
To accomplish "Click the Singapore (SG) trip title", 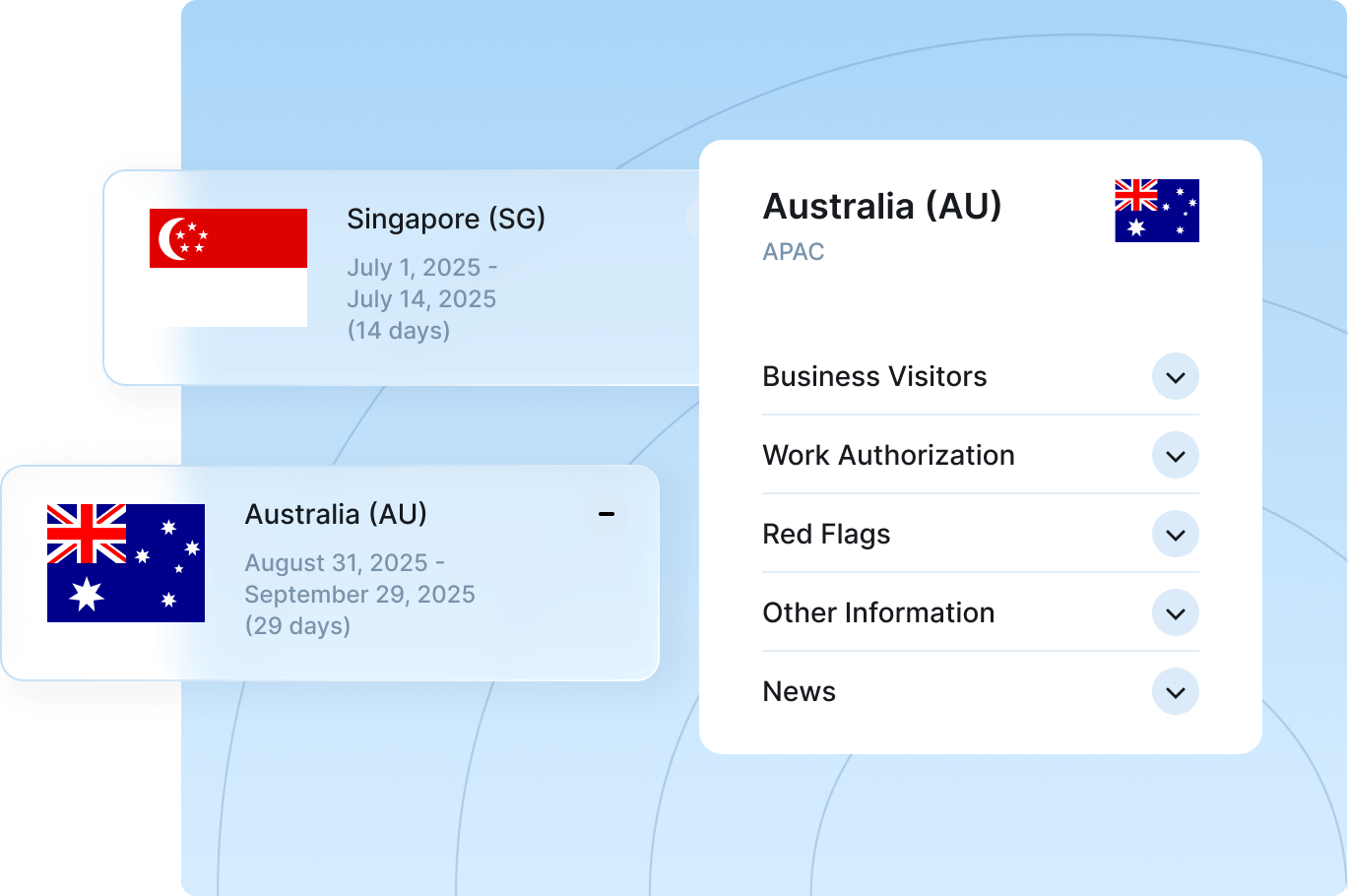I will 445,219.
